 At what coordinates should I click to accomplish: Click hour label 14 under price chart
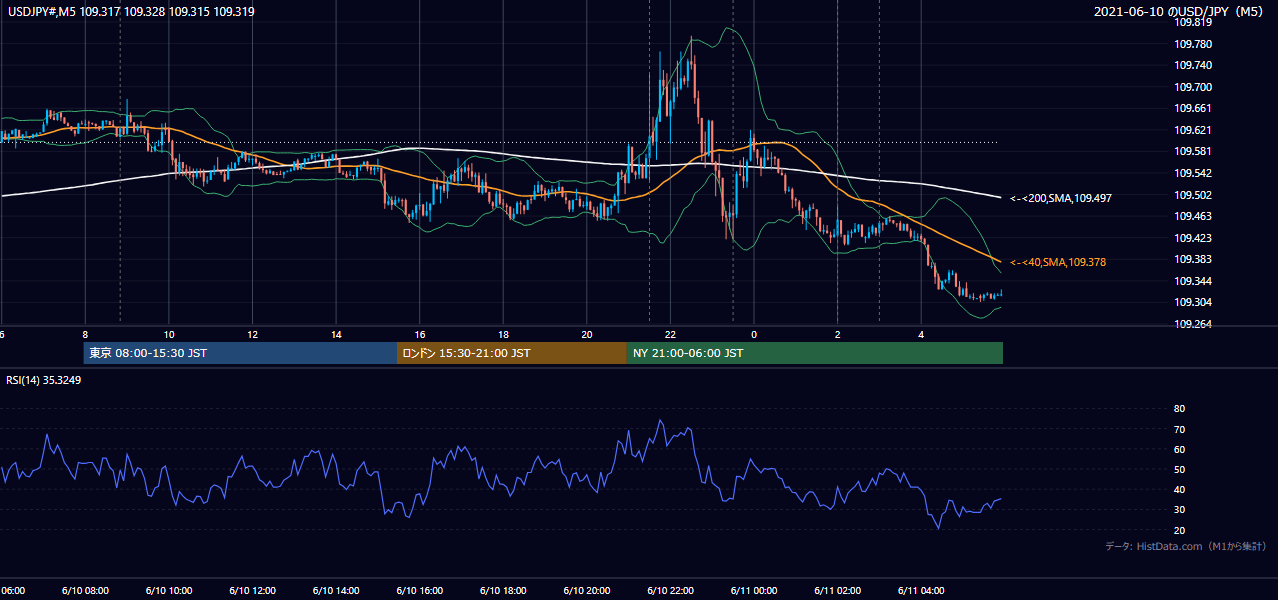coord(336,335)
